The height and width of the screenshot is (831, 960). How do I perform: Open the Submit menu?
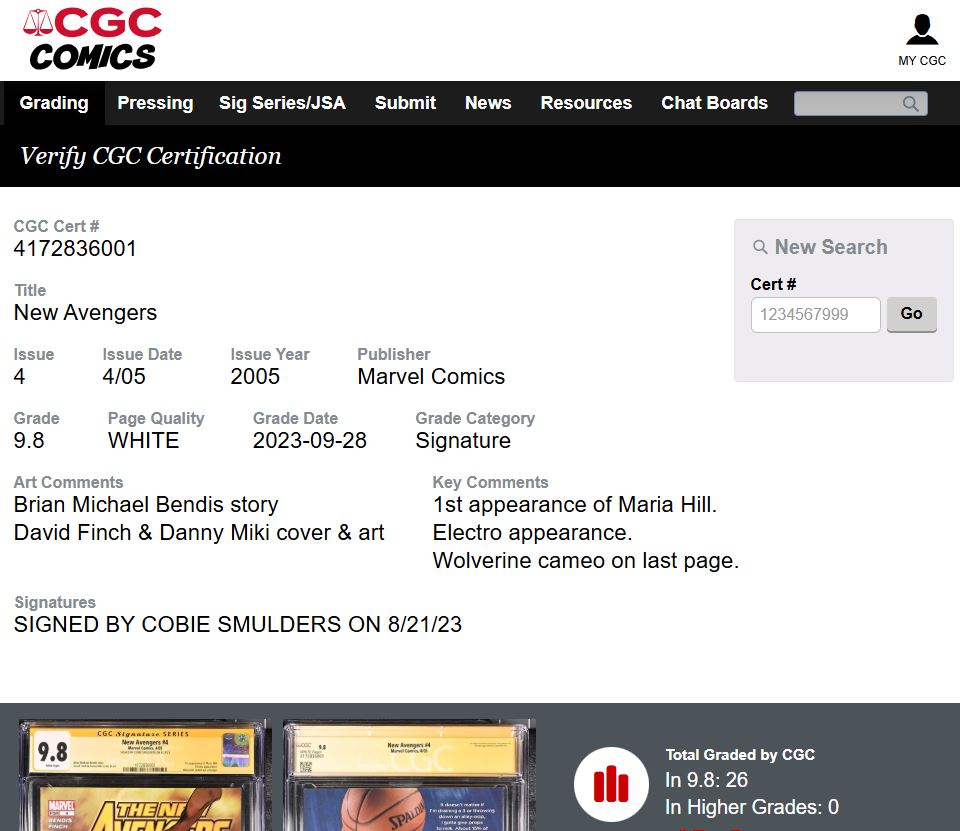[x=405, y=103]
